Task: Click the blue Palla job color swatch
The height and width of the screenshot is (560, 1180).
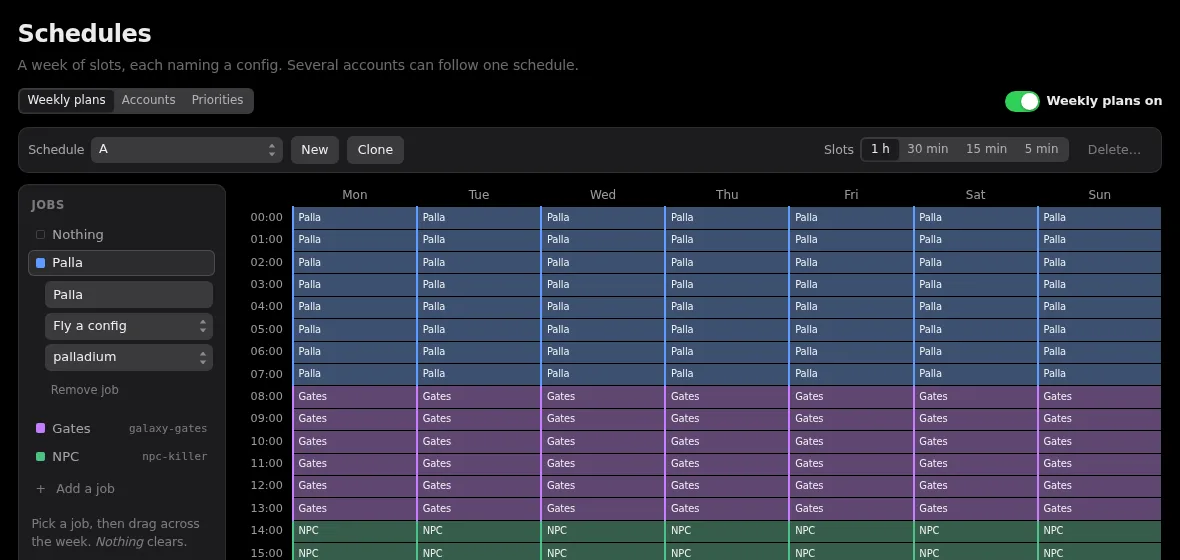Action: tap(41, 263)
